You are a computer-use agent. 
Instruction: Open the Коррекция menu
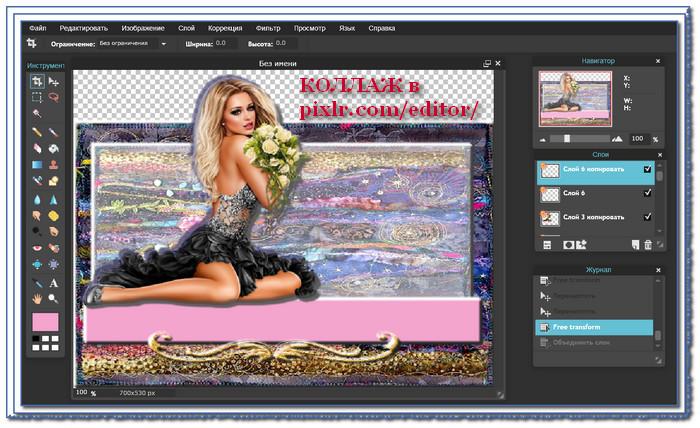[225, 28]
